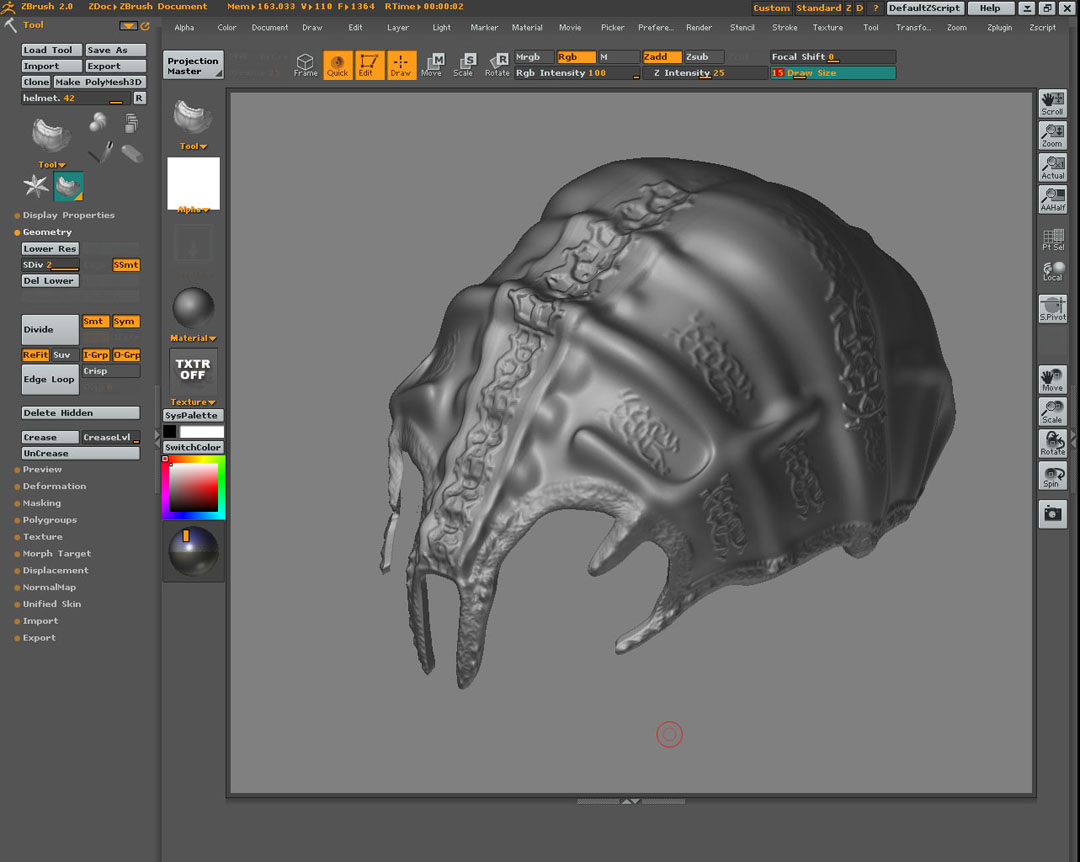Viewport: 1080px width, 862px height.
Task: Expand the Deformation subpalette
Action: click(54, 486)
